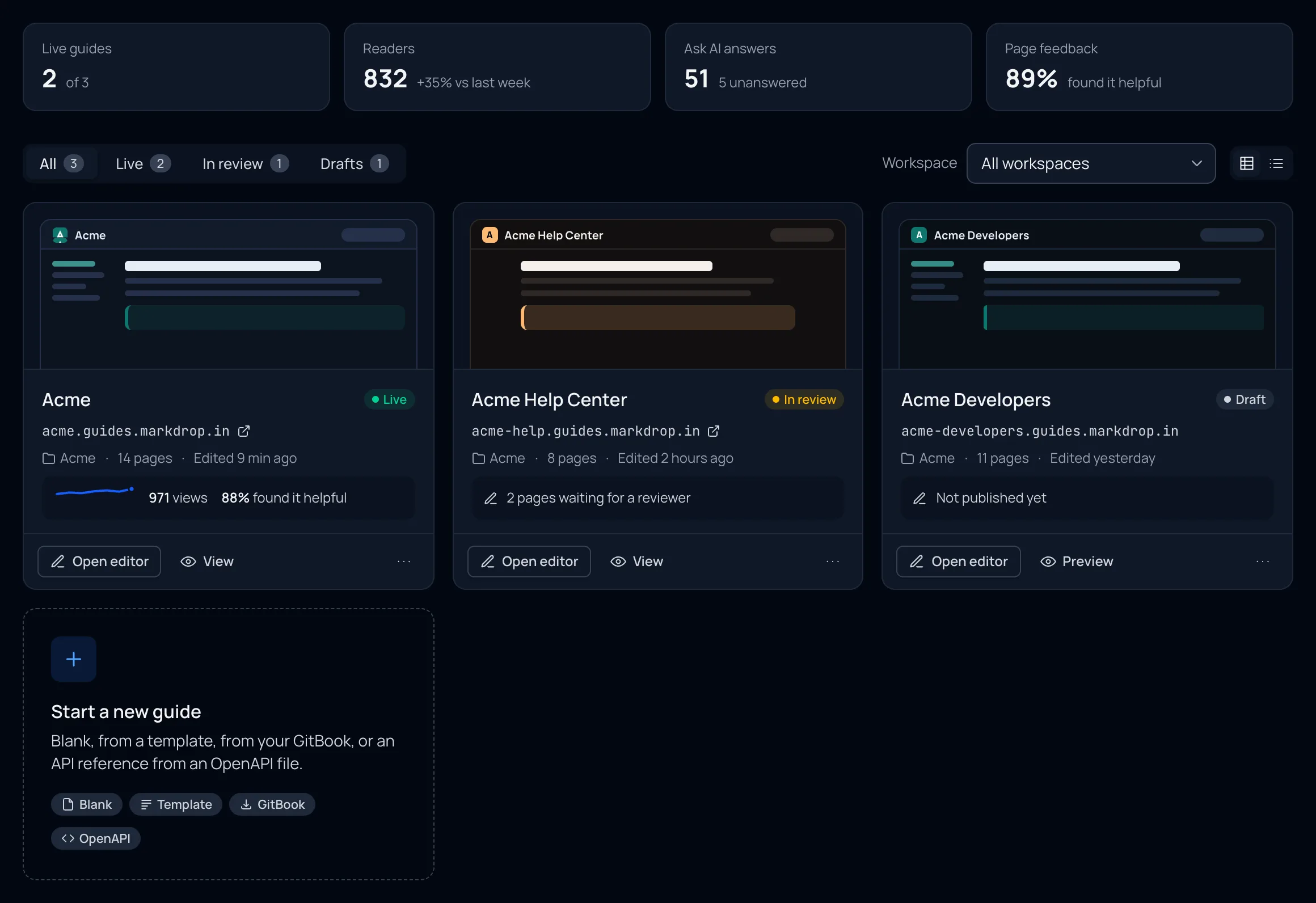
Task: Click the Live status badge on Acme
Action: (x=389, y=399)
